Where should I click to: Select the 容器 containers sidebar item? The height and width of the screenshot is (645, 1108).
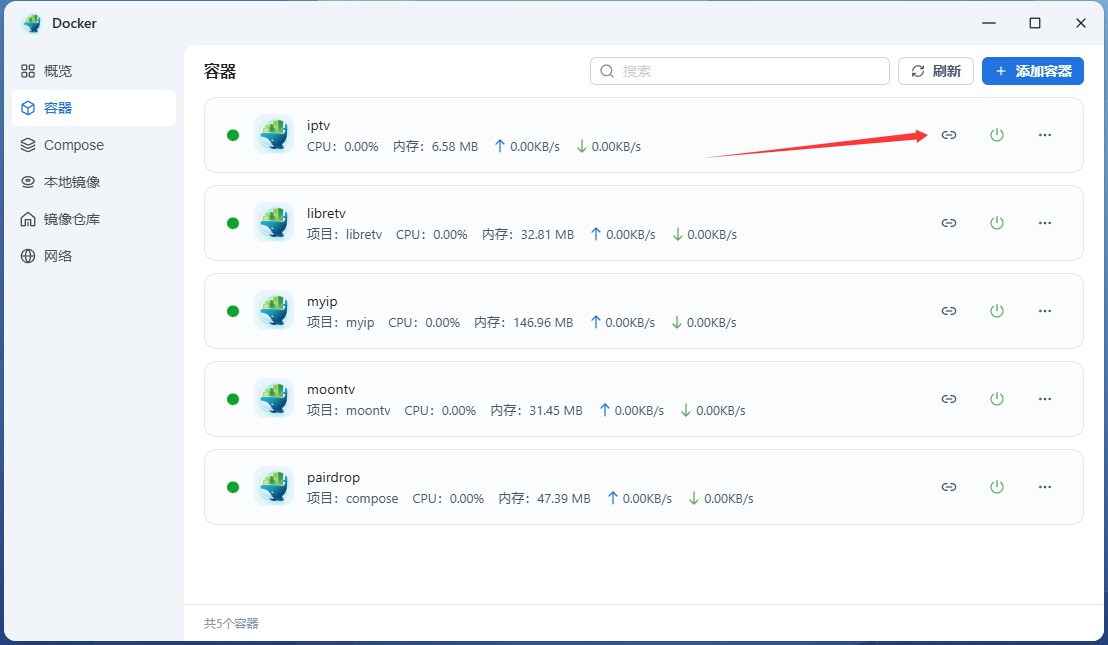[x=94, y=108]
